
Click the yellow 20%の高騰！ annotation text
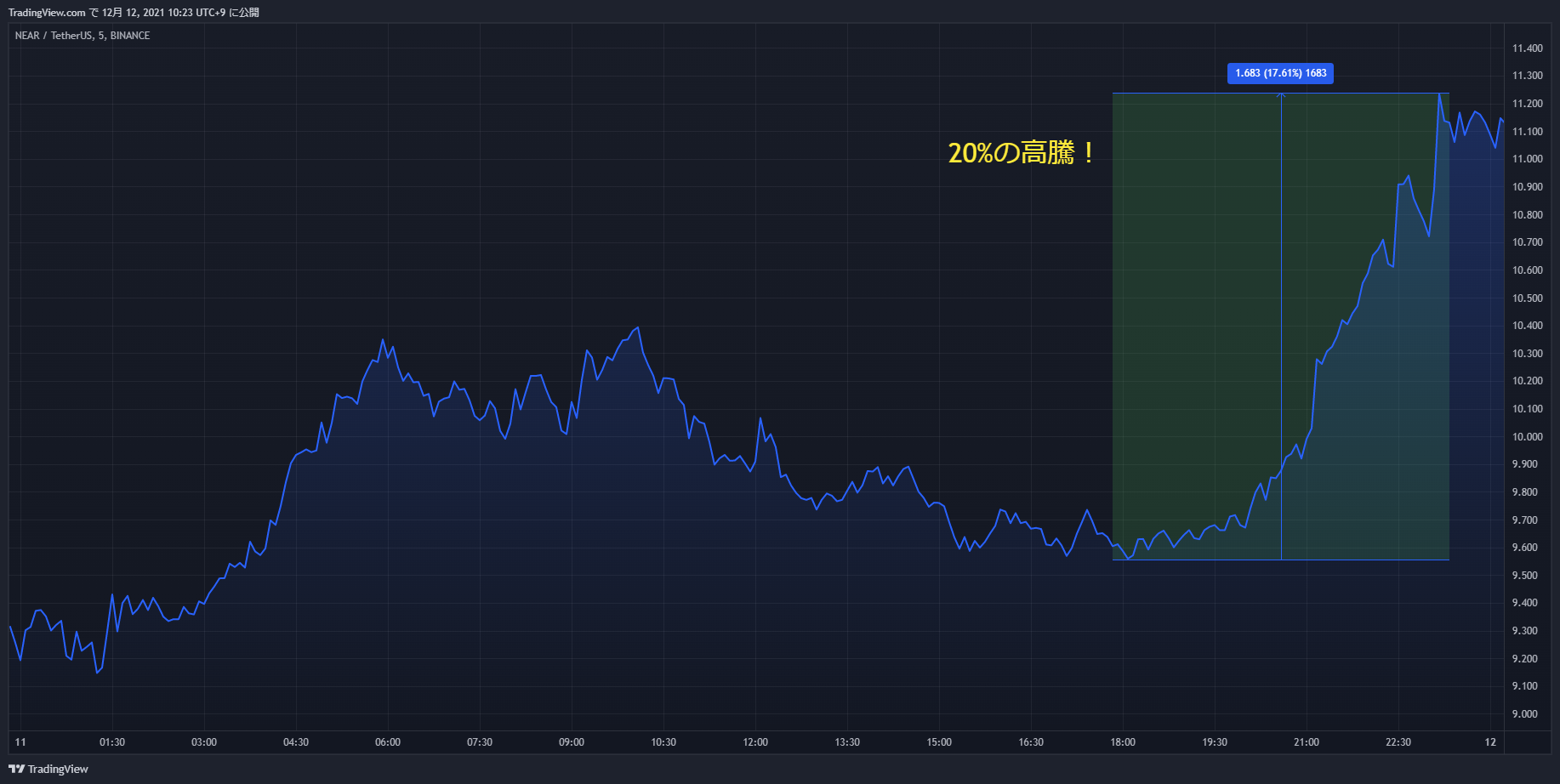click(x=1022, y=153)
